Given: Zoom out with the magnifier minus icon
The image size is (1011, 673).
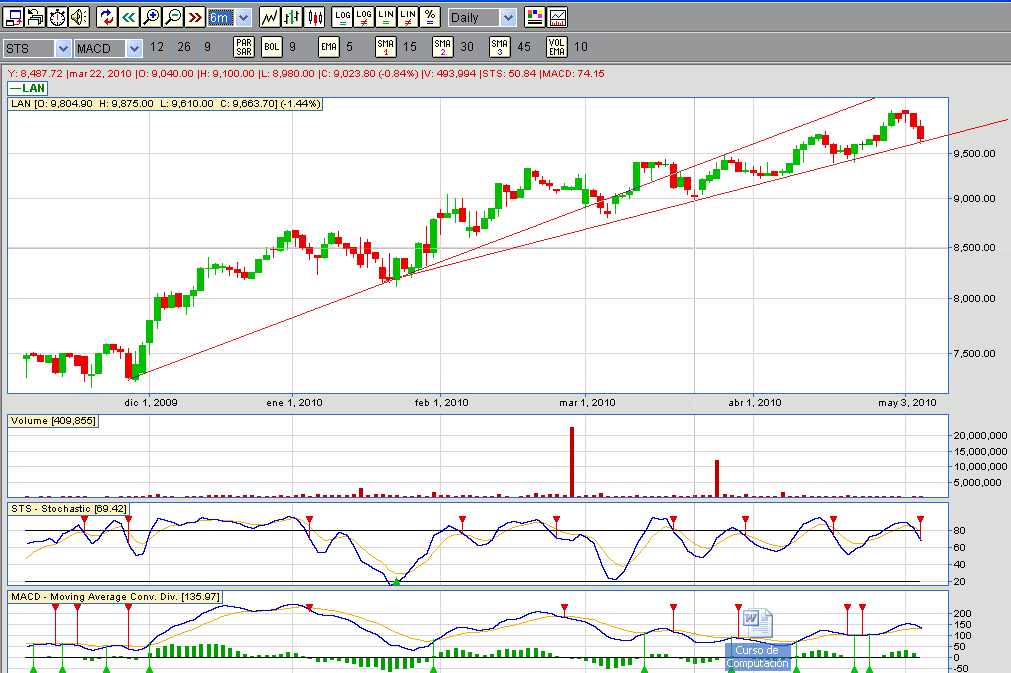Looking at the screenshot, I should tap(173, 17).
